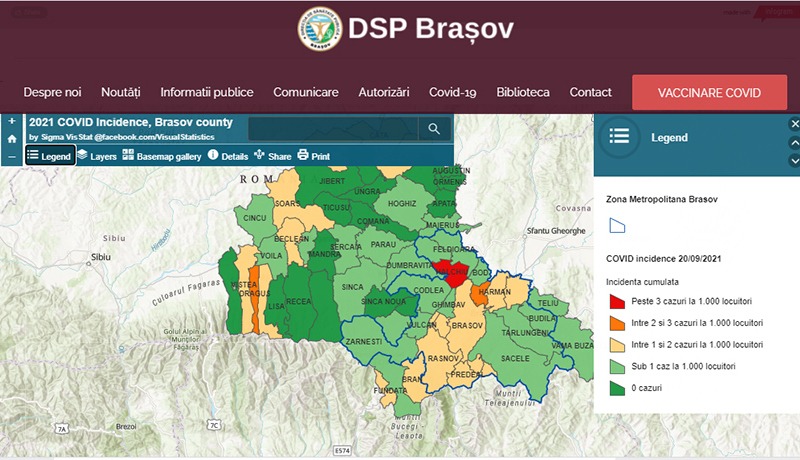800x460 pixels.
Task: Click the map search input field
Action: tap(331, 129)
